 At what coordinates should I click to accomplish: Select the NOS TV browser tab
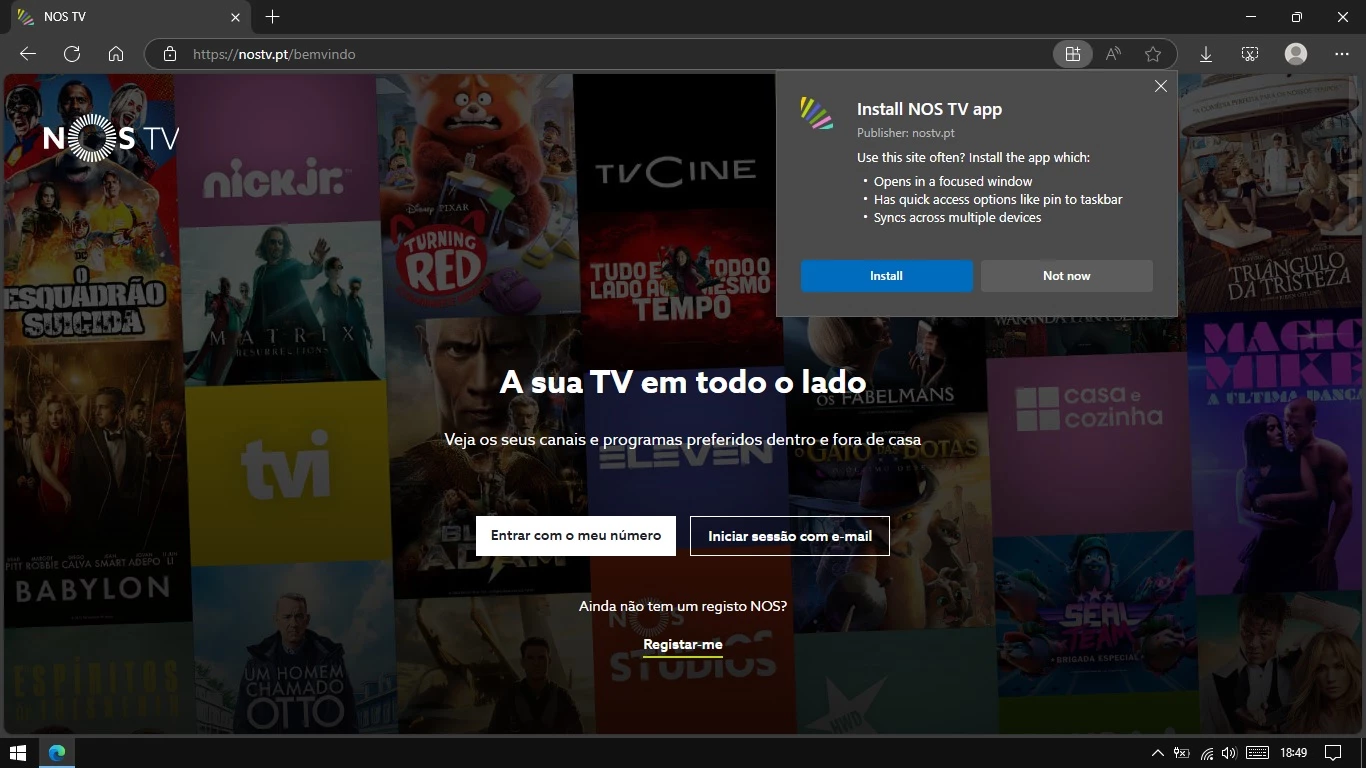click(x=128, y=17)
